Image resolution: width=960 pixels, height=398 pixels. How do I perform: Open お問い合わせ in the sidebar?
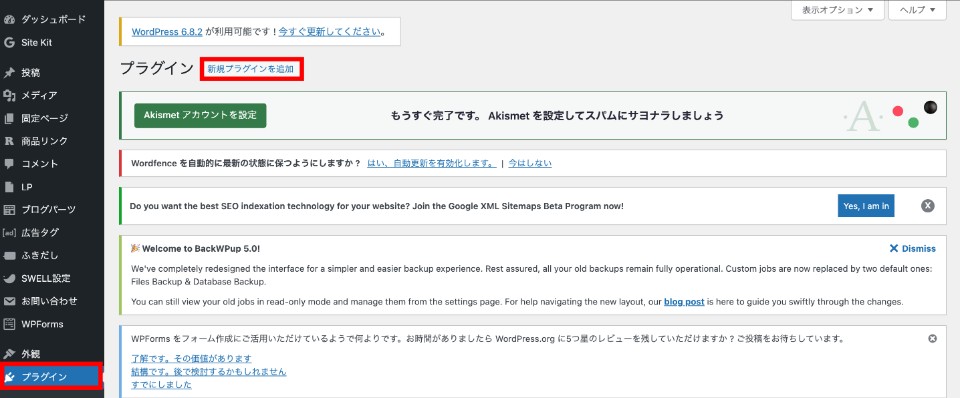click(x=51, y=301)
